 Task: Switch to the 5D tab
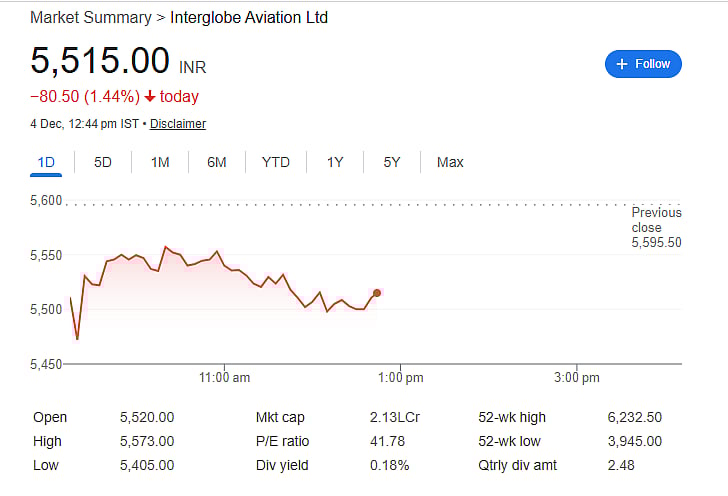tap(103, 162)
